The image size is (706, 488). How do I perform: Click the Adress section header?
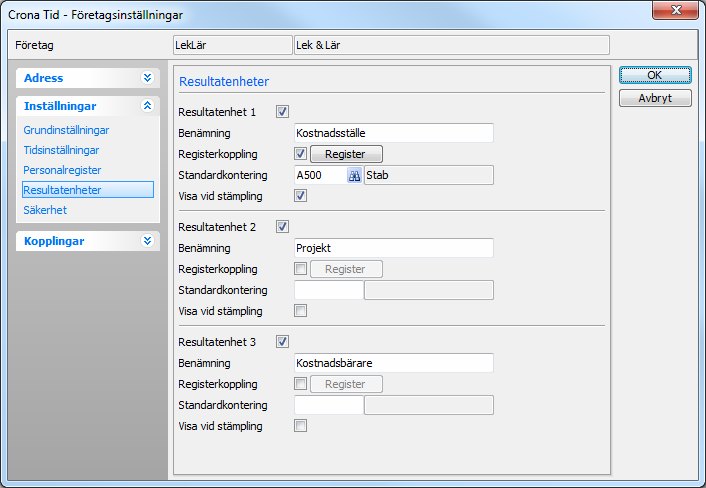[88, 78]
